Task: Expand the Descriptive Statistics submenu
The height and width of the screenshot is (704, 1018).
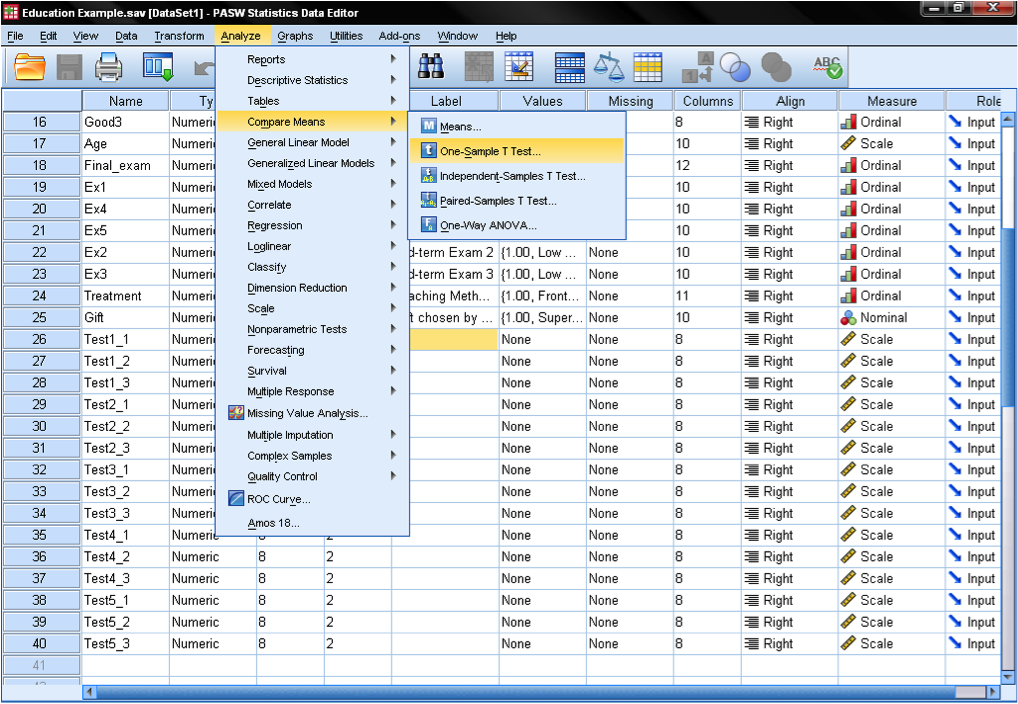Action: pyautogui.click(x=298, y=80)
